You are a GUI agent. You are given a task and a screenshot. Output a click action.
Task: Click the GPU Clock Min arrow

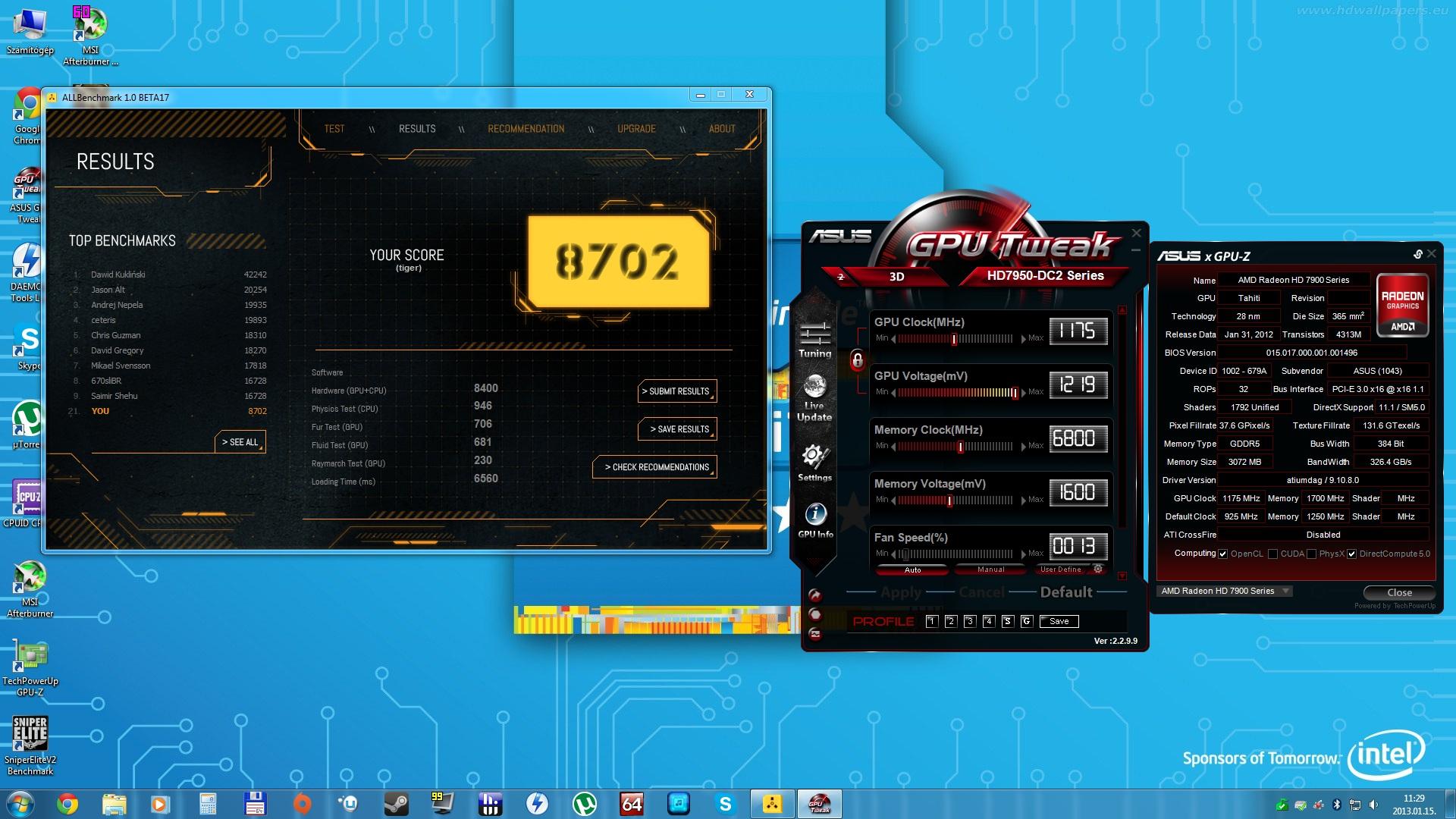(x=893, y=339)
